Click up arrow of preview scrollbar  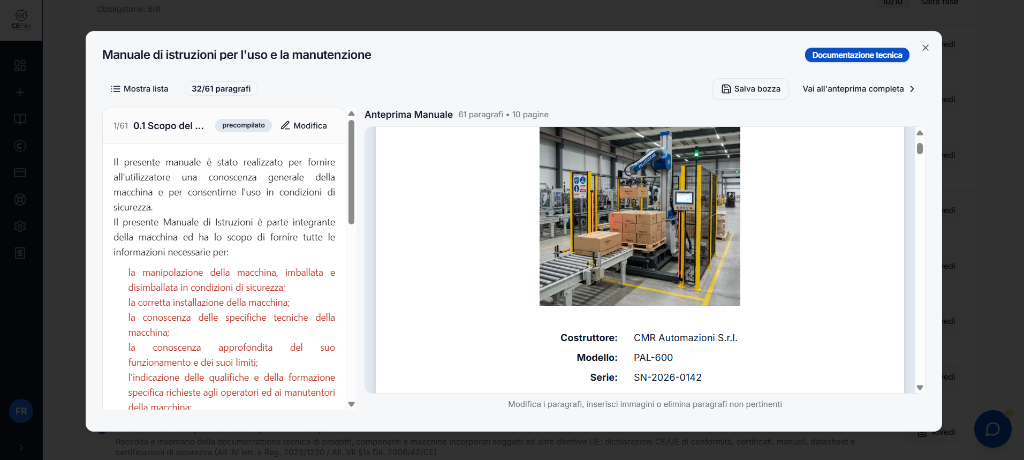tap(920, 133)
